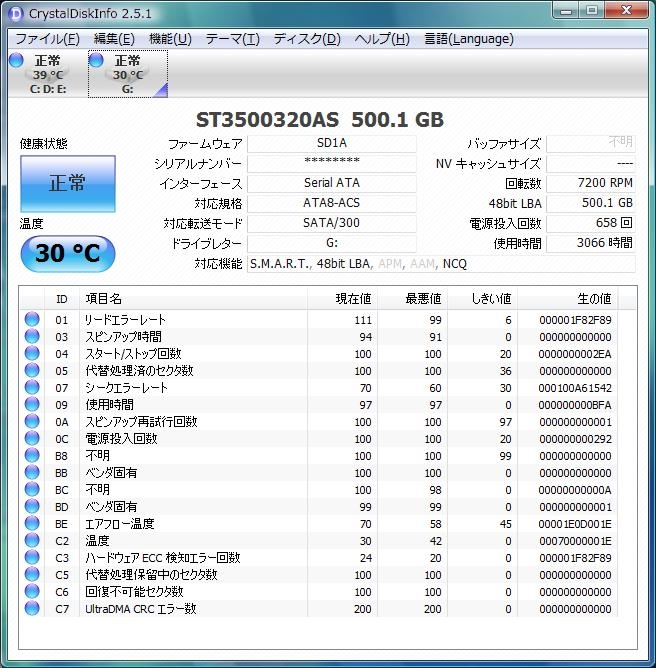Select the 39 °C C: D: E: disk tab
Image resolution: width=656 pixels, height=668 pixels.
(x=47, y=74)
